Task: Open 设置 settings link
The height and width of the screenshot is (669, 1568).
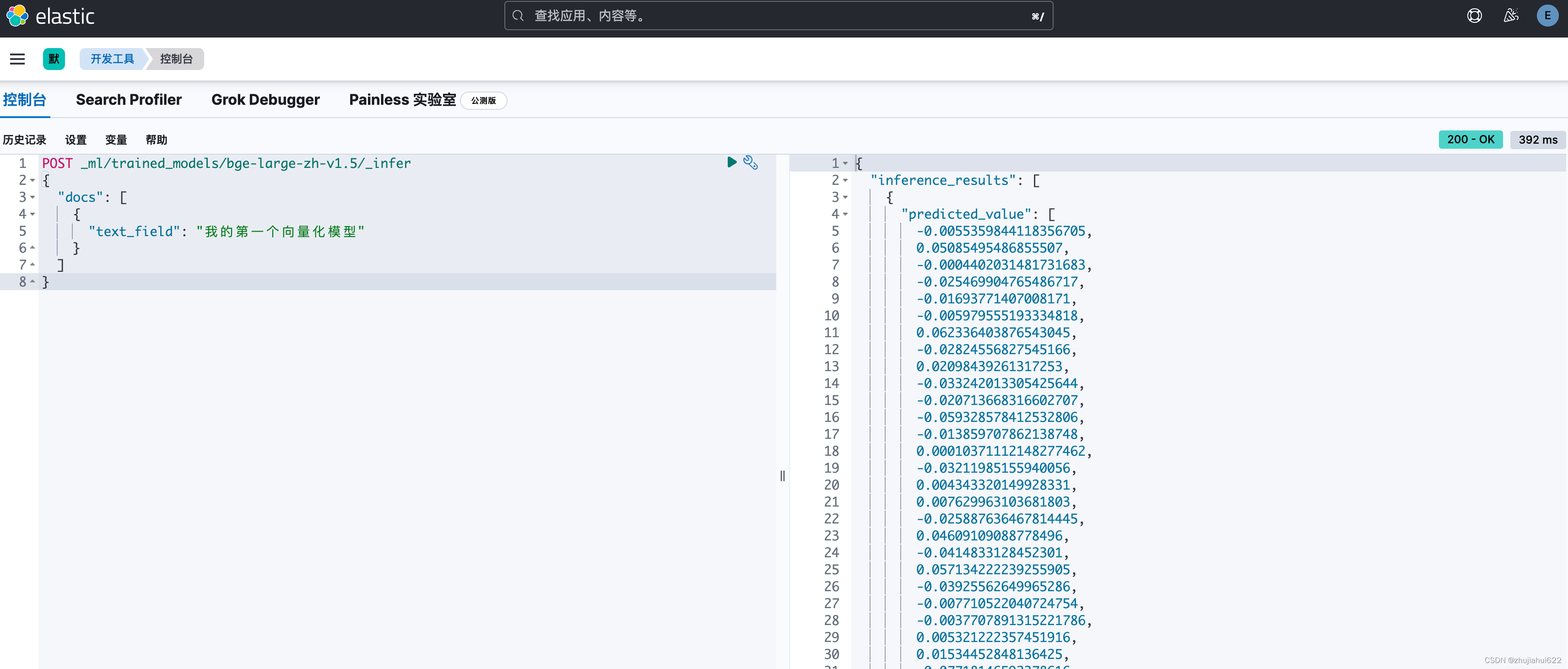Action: click(x=76, y=140)
